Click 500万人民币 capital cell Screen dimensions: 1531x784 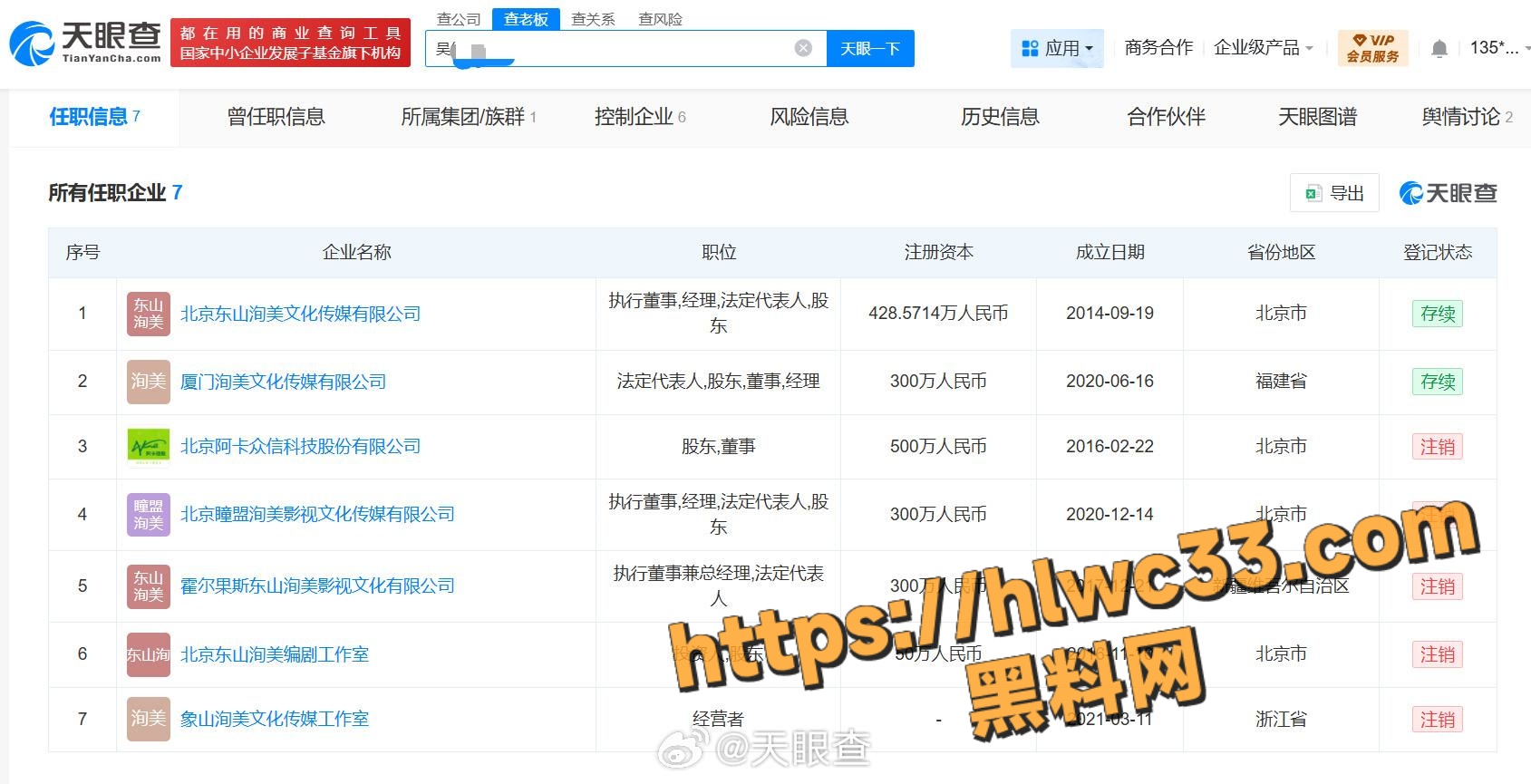point(938,446)
